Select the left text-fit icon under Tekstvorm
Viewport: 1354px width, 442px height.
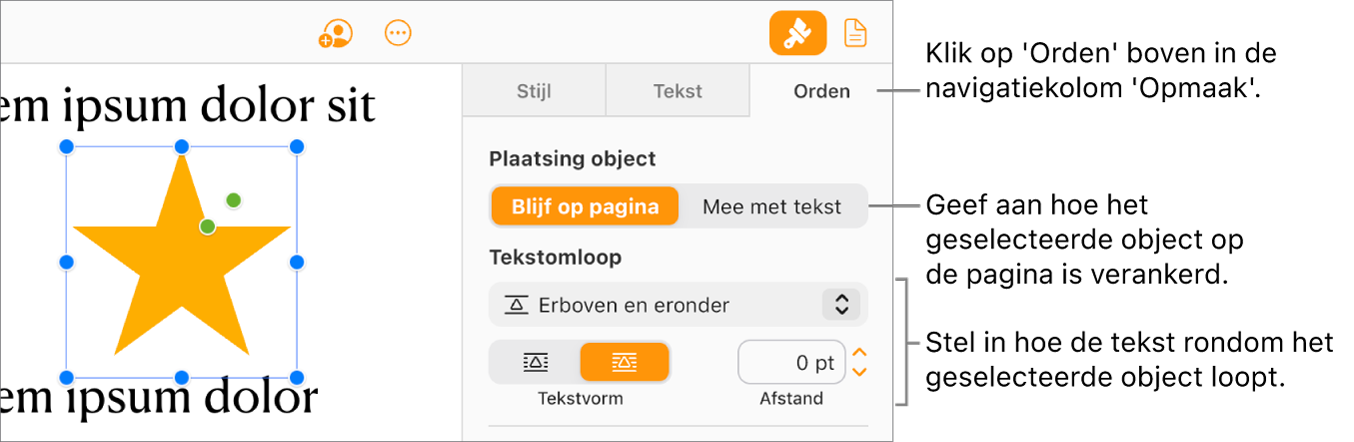pyautogui.click(x=535, y=362)
